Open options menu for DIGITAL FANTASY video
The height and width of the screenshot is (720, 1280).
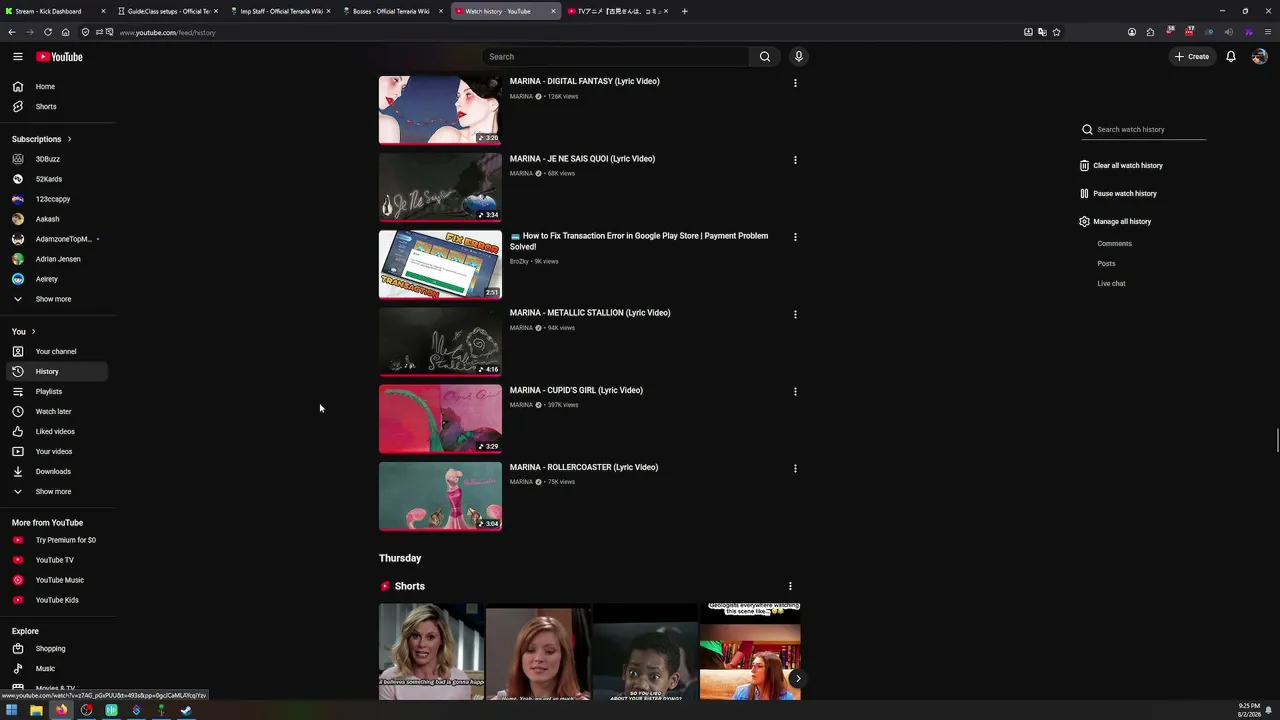795,83
